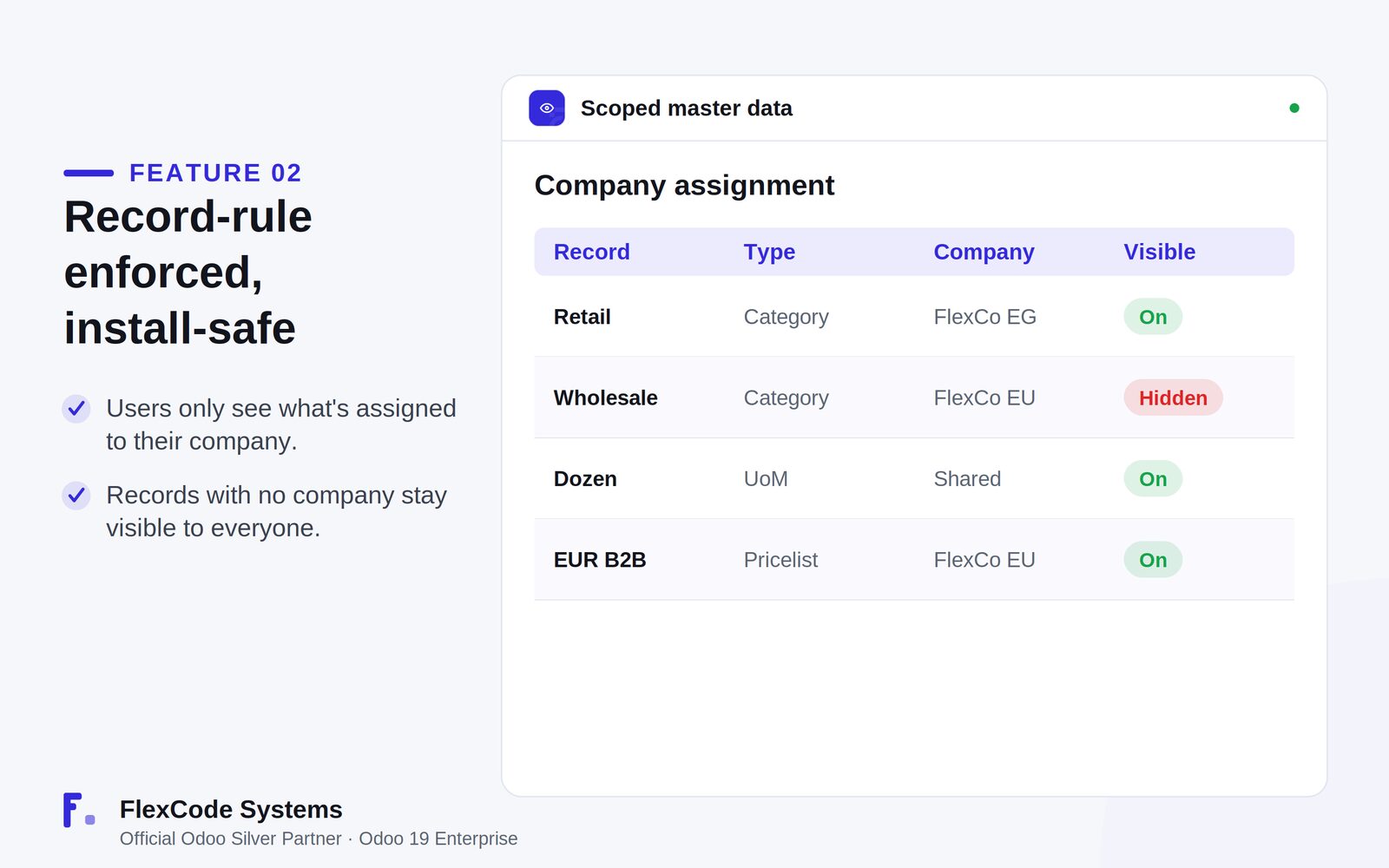Image resolution: width=1389 pixels, height=868 pixels.
Task: Select the Wholesale record name
Action: [x=606, y=398]
